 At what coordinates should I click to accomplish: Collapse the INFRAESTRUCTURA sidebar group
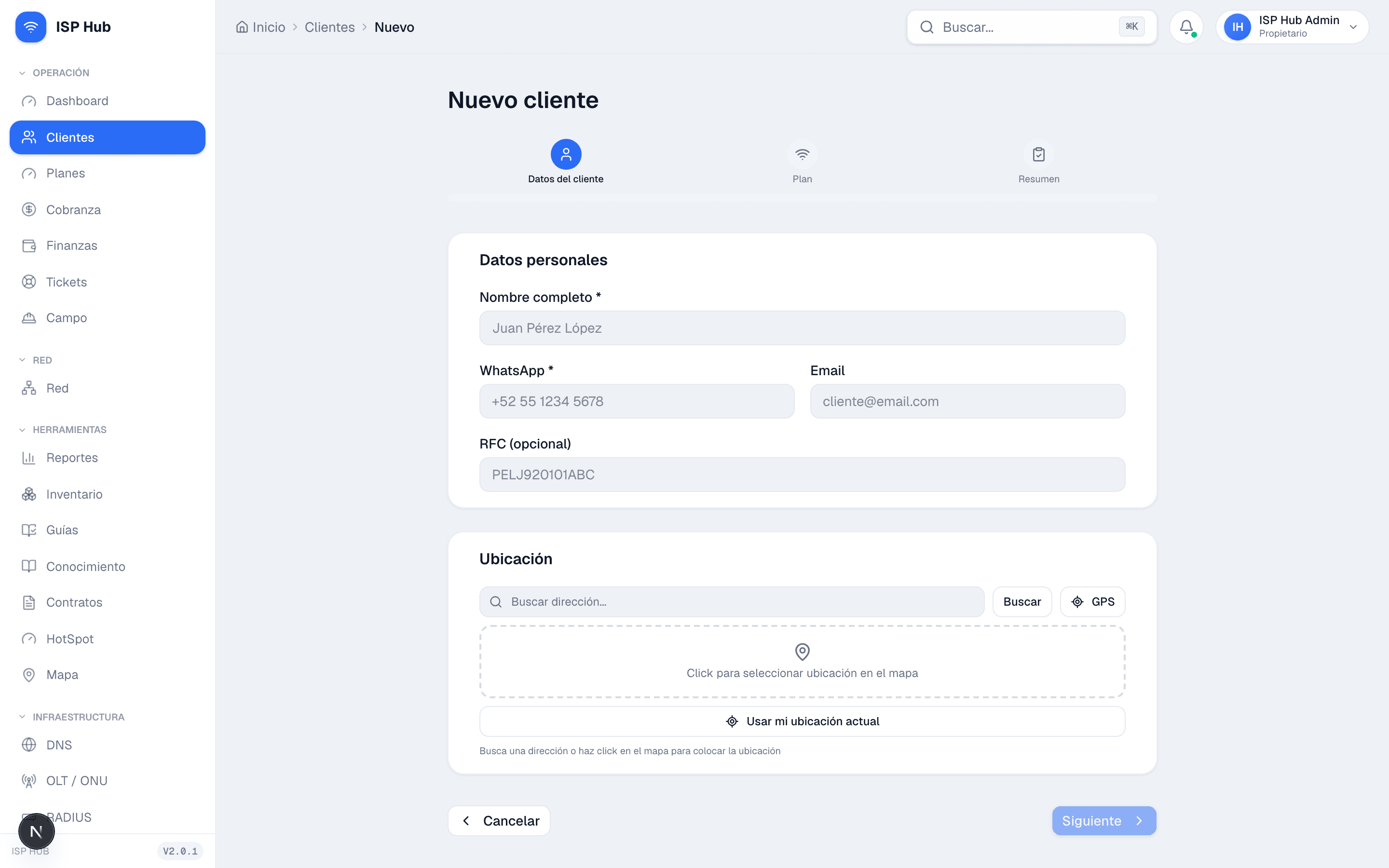click(72, 717)
